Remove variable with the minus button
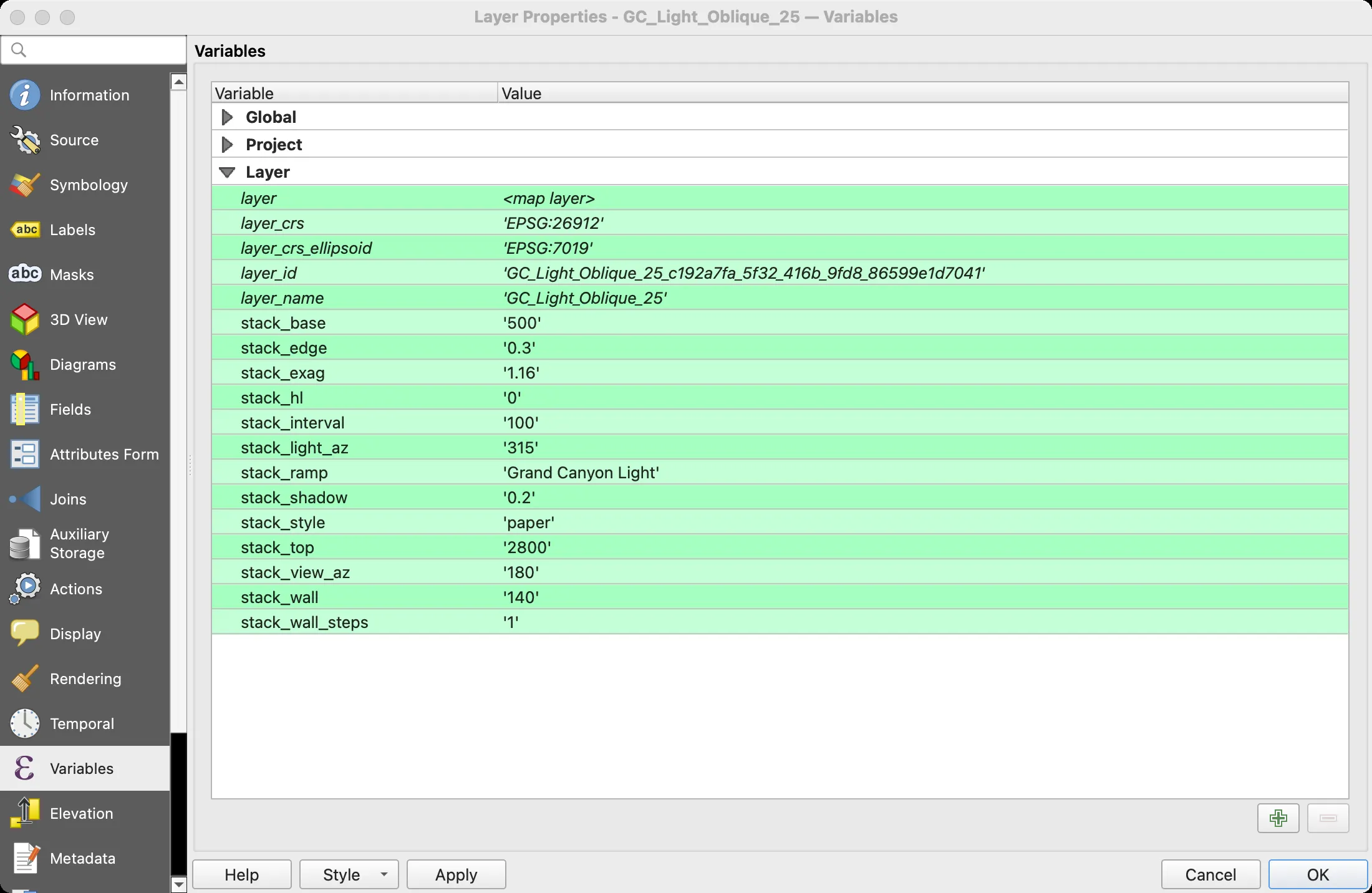 1328,818
